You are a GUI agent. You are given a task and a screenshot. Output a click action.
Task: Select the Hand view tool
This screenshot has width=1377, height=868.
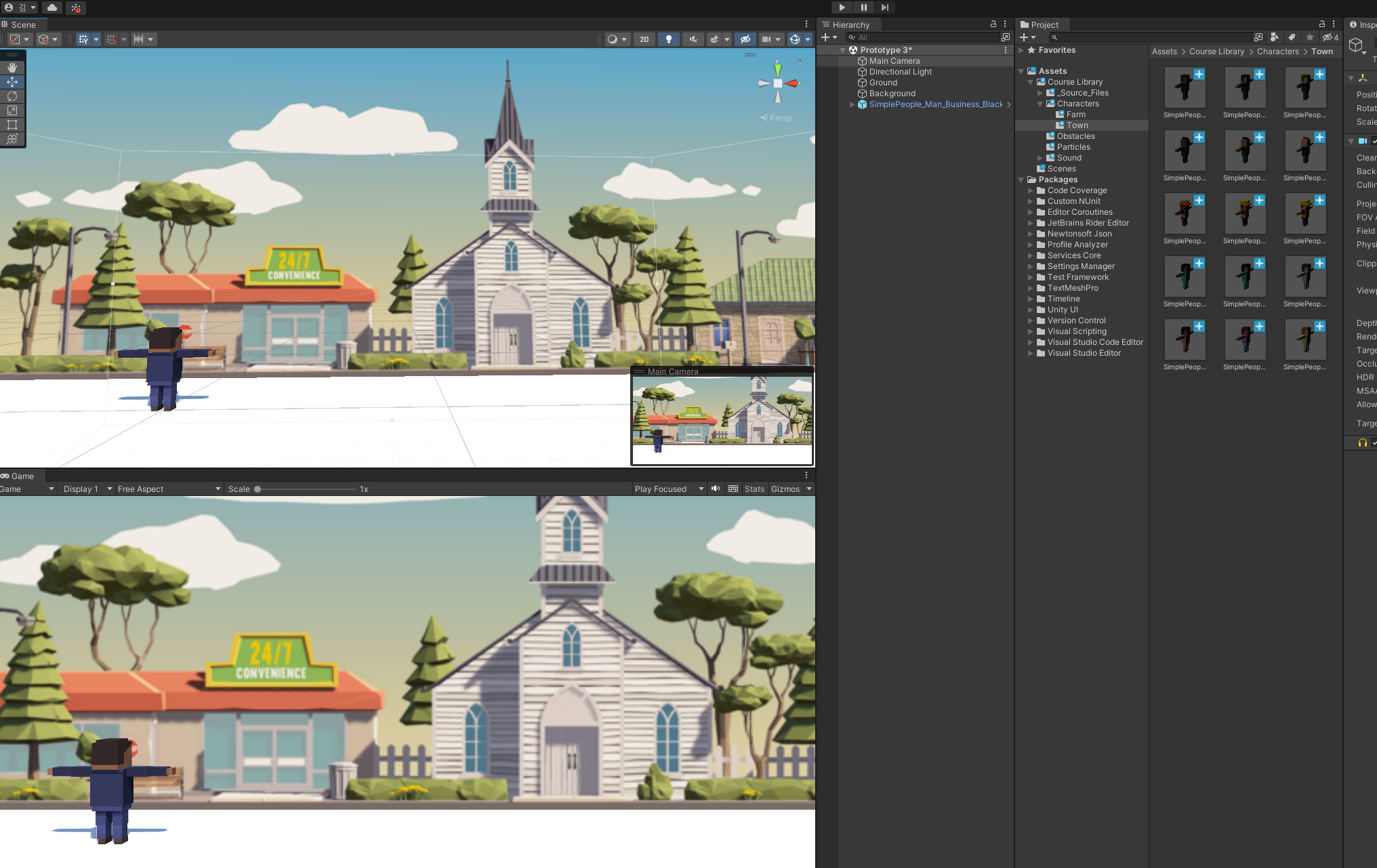(12, 68)
